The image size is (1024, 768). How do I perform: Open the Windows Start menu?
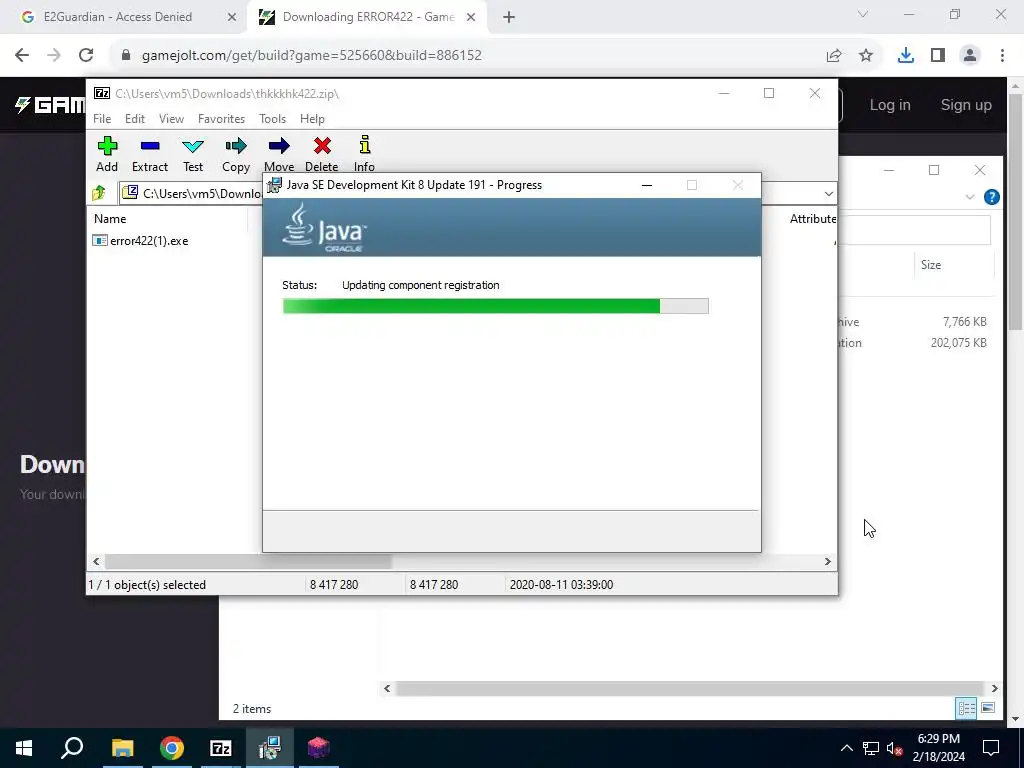click(24, 748)
